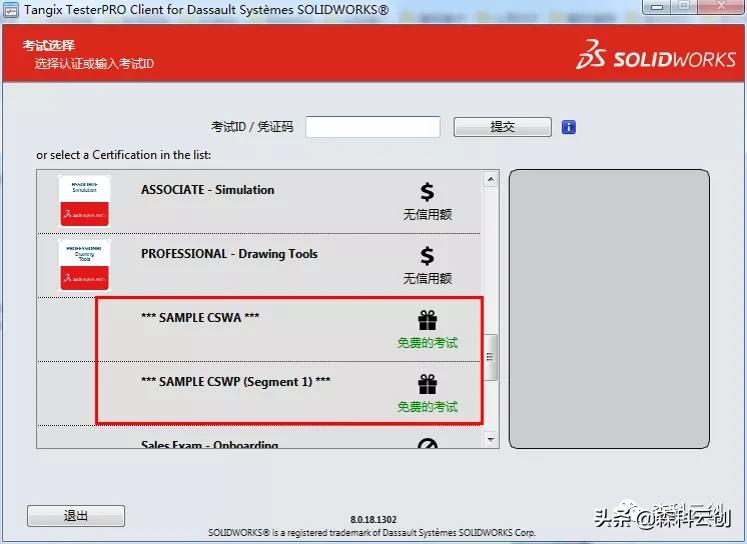Click the dollar icon for PROFESSIONAL - Drawing Tools
Viewport: 747px width, 544px height.
coord(427,256)
